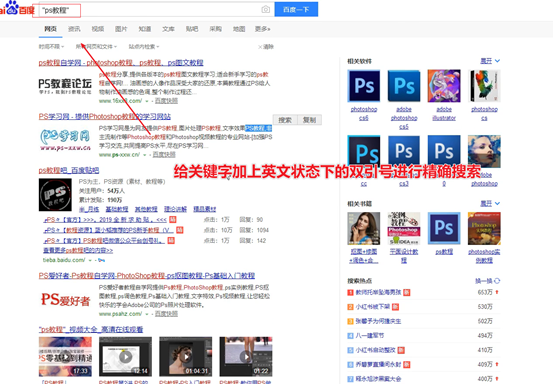Click the 搜索 popup button
The height and width of the screenshot is (384, 553).
coord(285,120)
